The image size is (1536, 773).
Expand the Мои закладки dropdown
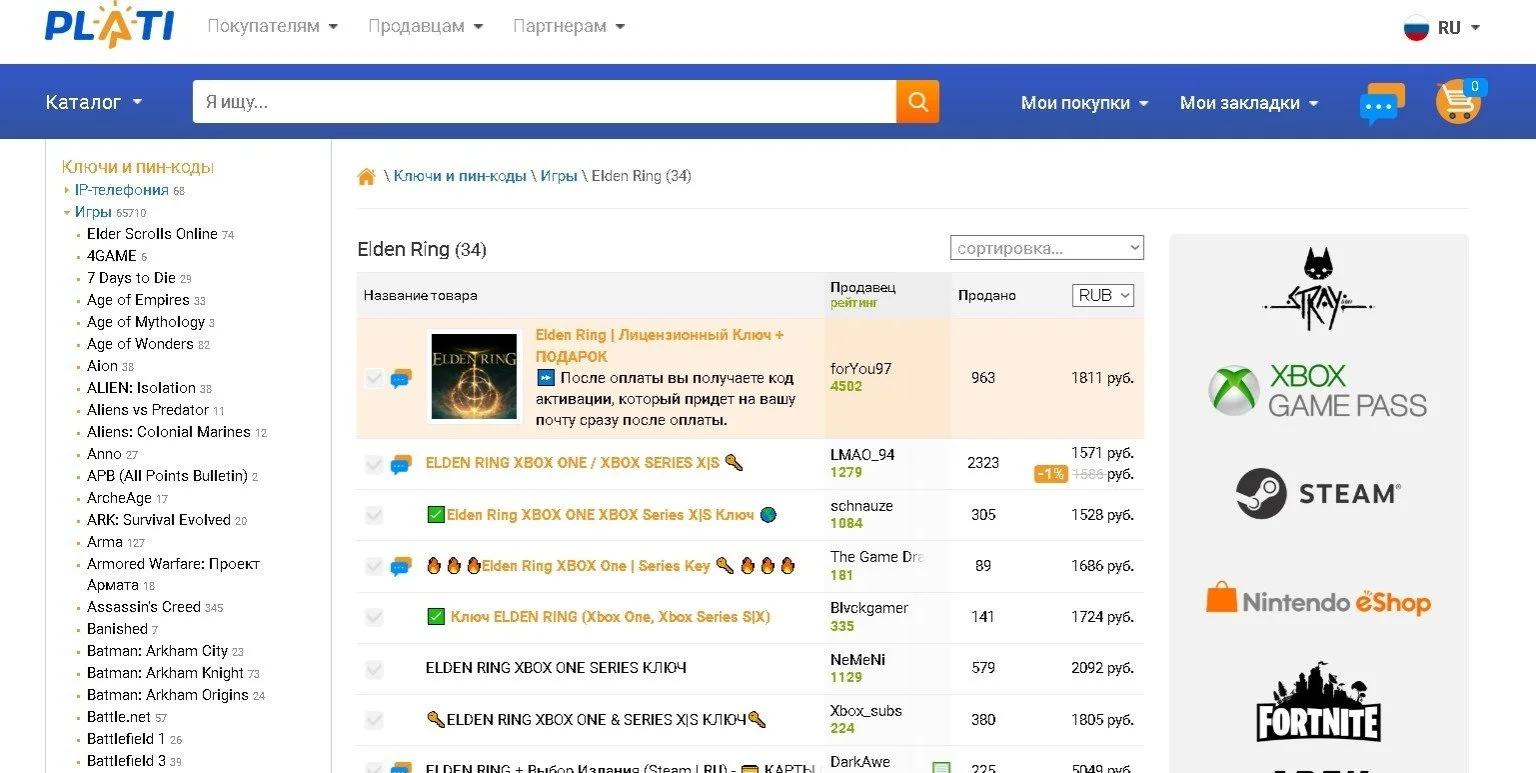pos(1249,103)
